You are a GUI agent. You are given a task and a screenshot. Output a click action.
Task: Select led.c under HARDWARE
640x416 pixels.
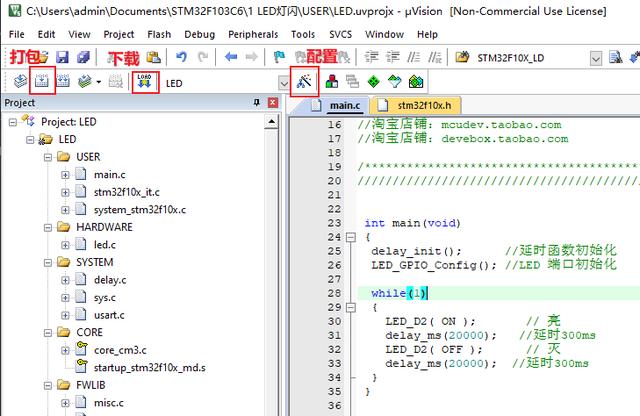point(105,245)
